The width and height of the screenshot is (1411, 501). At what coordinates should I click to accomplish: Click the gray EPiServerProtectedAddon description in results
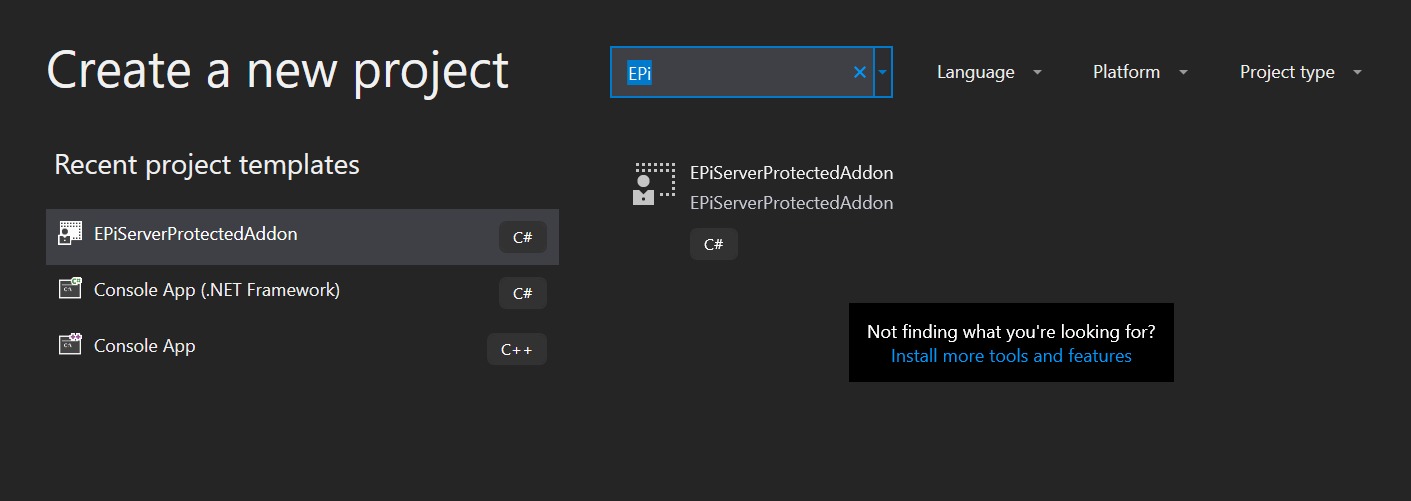[791, 203]
